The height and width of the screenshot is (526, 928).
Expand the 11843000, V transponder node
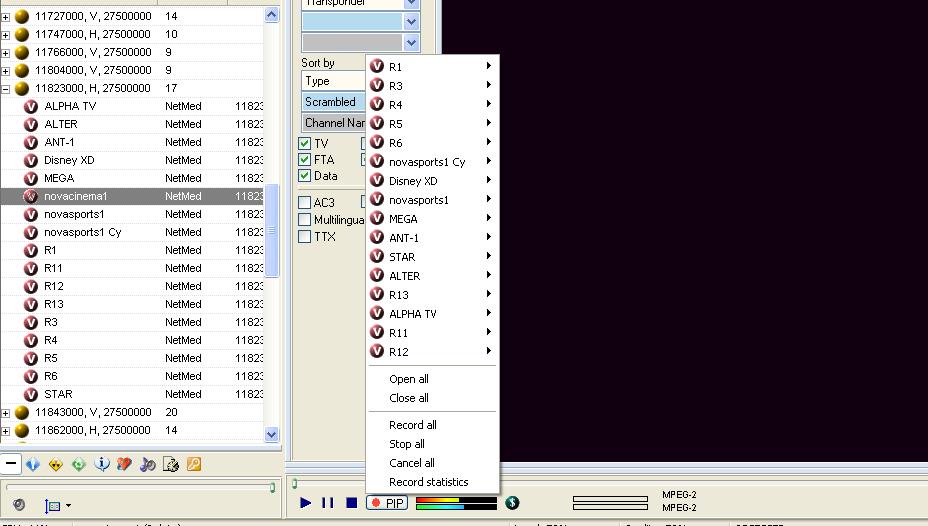[x=5, y=413]
